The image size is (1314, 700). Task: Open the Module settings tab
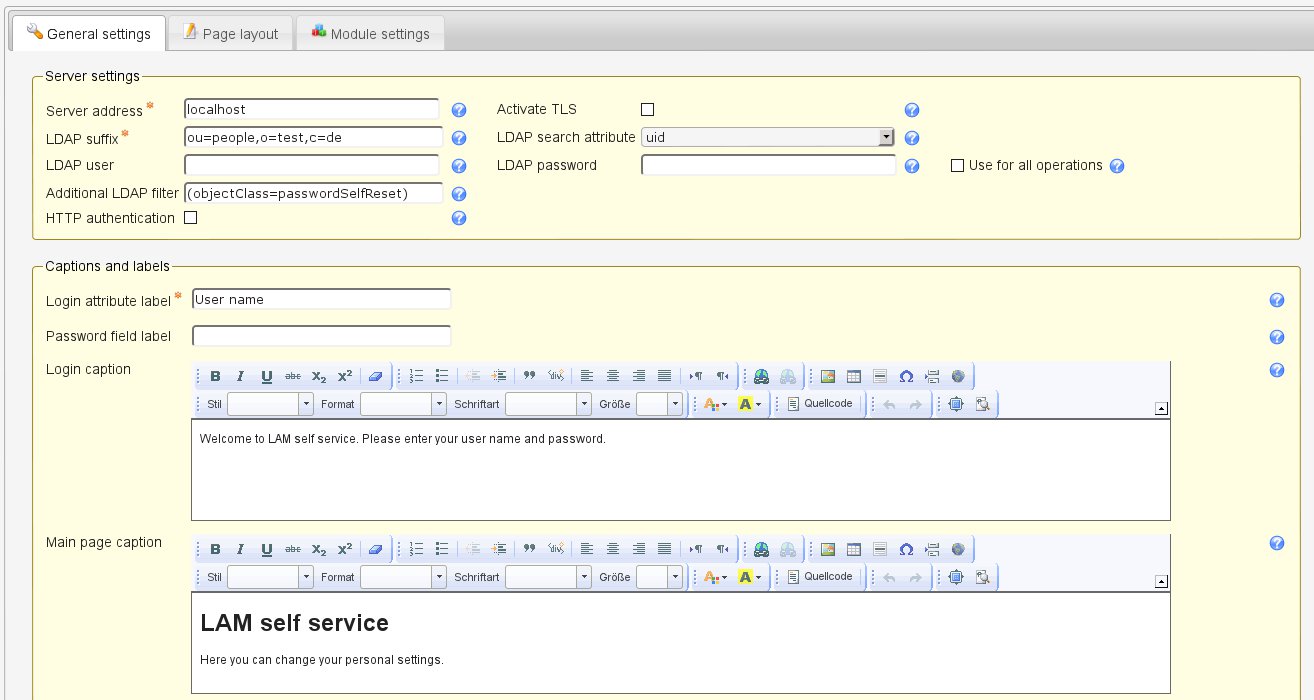click(370, 34)
